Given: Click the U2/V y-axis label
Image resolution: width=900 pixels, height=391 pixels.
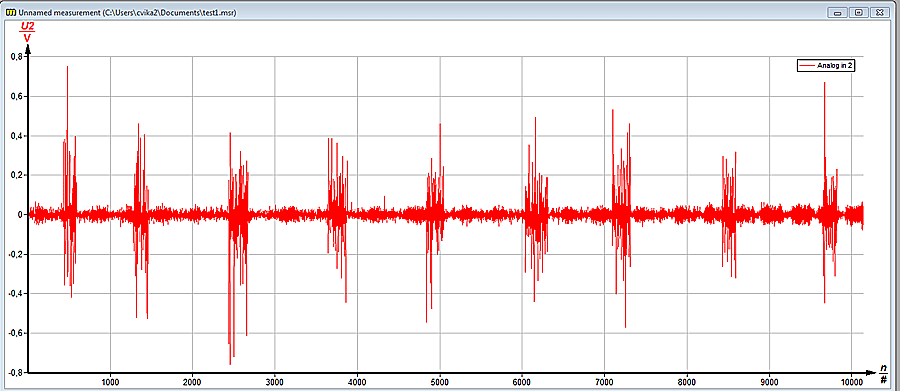Looking at the screenshot, I should point(27,32).
